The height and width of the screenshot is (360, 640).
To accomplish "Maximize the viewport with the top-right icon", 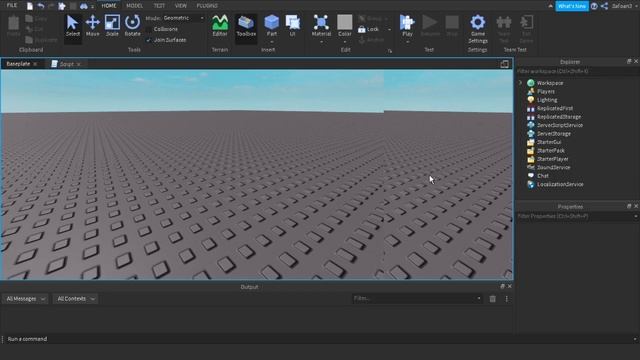I will pyautogui.click(x=504, y=64).
